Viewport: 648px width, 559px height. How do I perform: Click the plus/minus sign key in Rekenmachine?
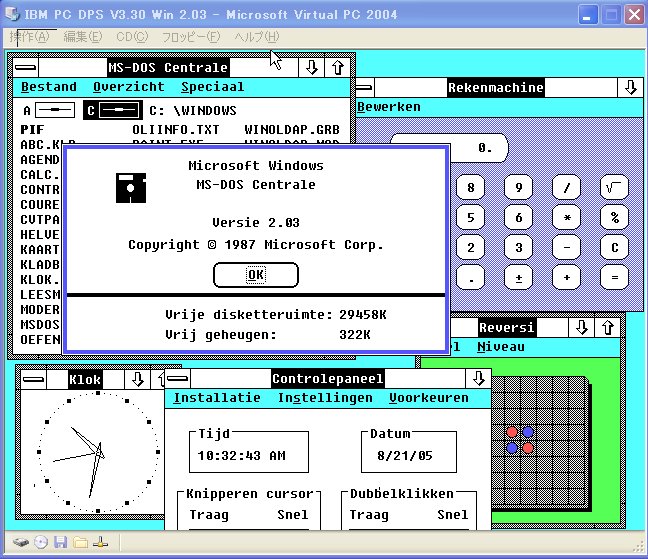point(519,277)
